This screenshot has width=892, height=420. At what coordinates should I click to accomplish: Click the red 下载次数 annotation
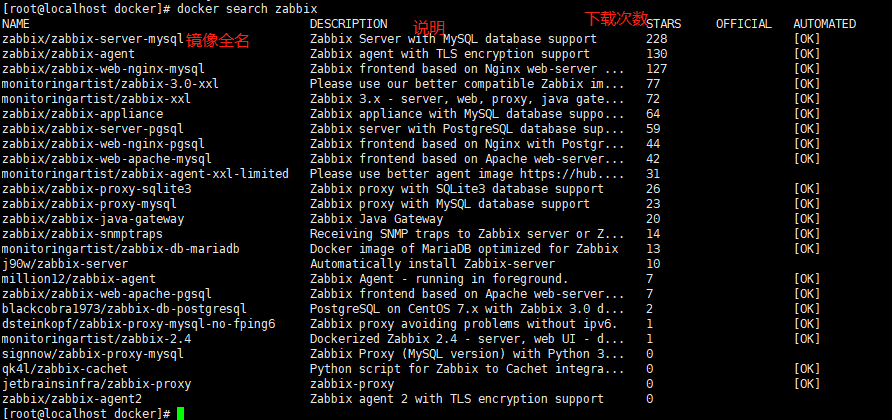[x=617, y=18]
